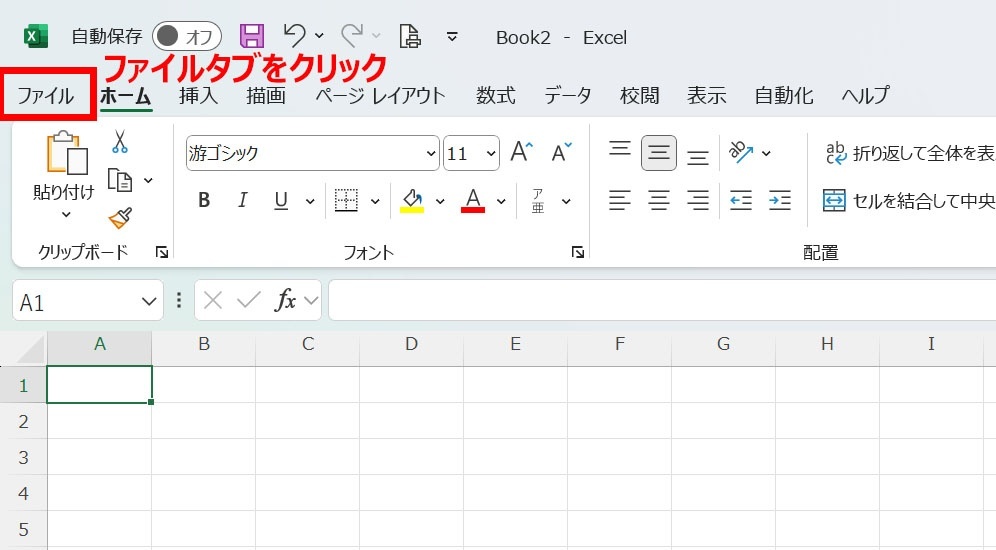The image size is (996, 550).
Task: Decrease font size with small A icon
Action: [x=562, y=152]
